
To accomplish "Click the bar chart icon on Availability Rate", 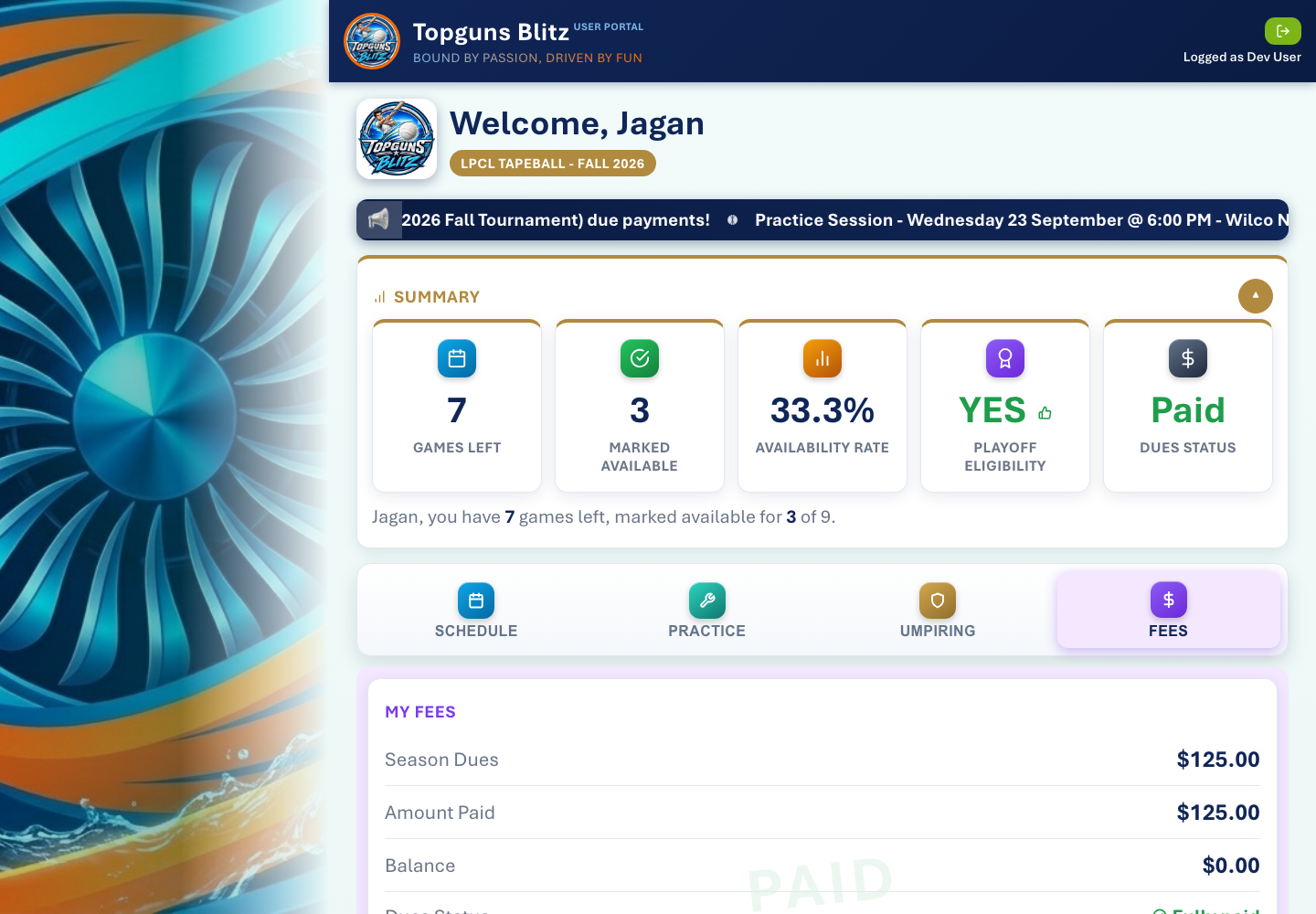I will (x=822, y=358).
